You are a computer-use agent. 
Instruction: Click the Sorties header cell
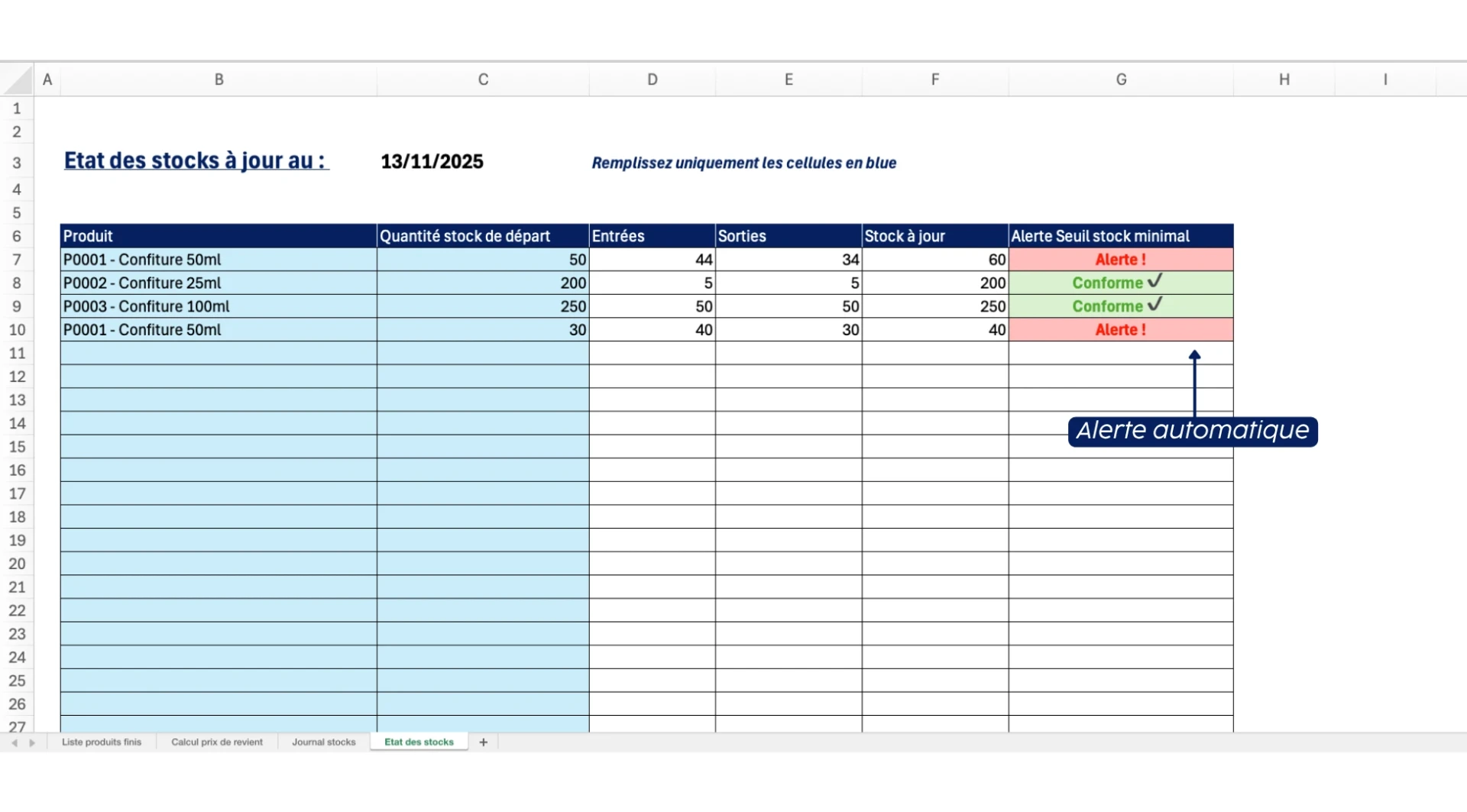(x=789, y=236)
